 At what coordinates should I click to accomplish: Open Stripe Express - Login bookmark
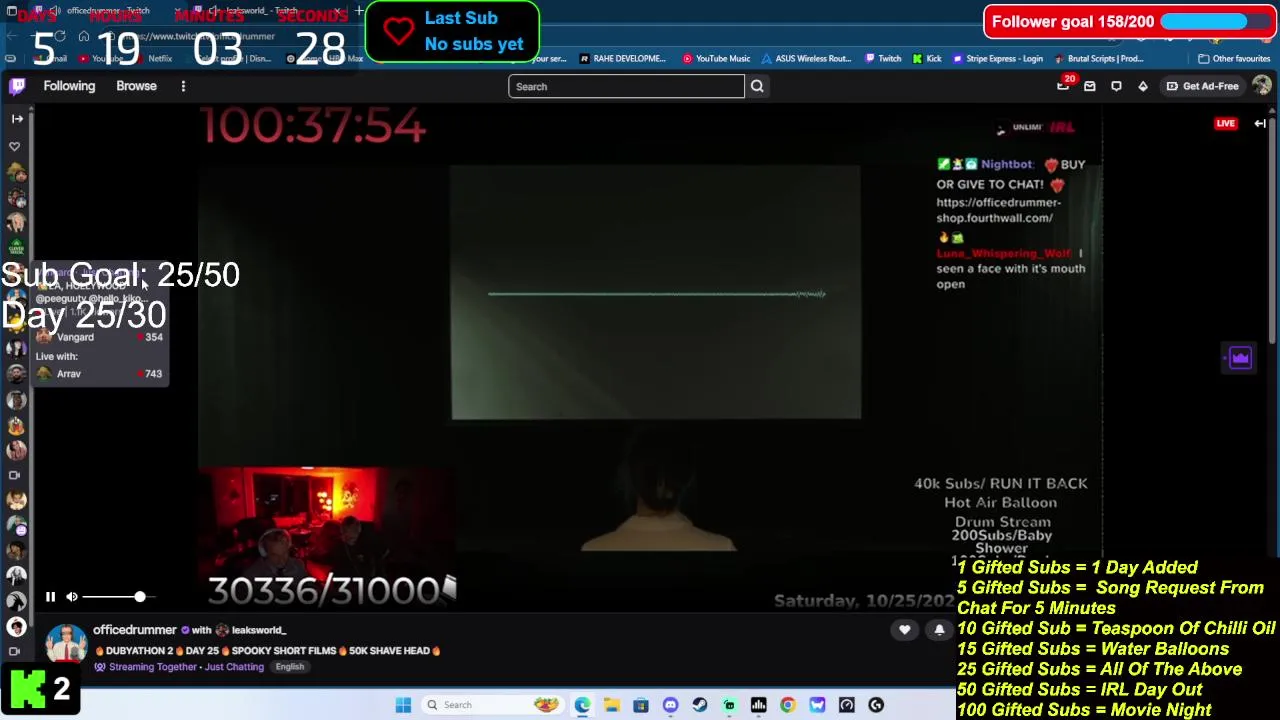997,58
